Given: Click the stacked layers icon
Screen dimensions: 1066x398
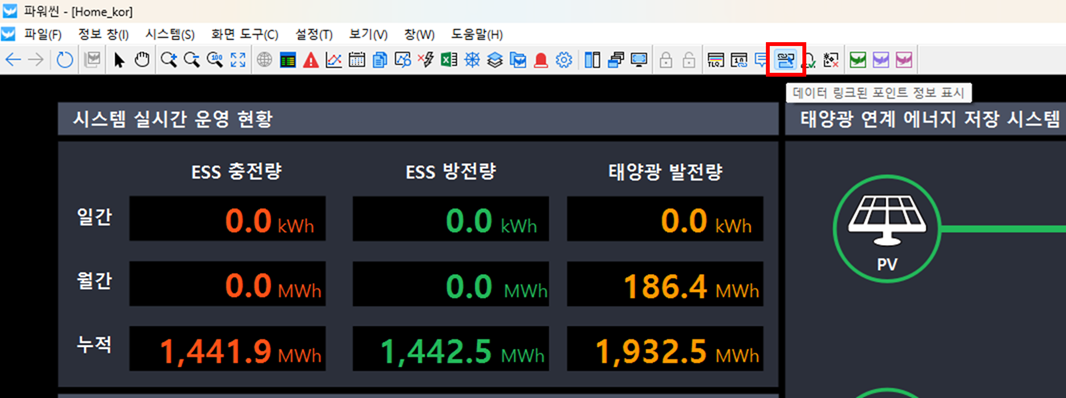Looking at the screenshot, I should (495, 61).
